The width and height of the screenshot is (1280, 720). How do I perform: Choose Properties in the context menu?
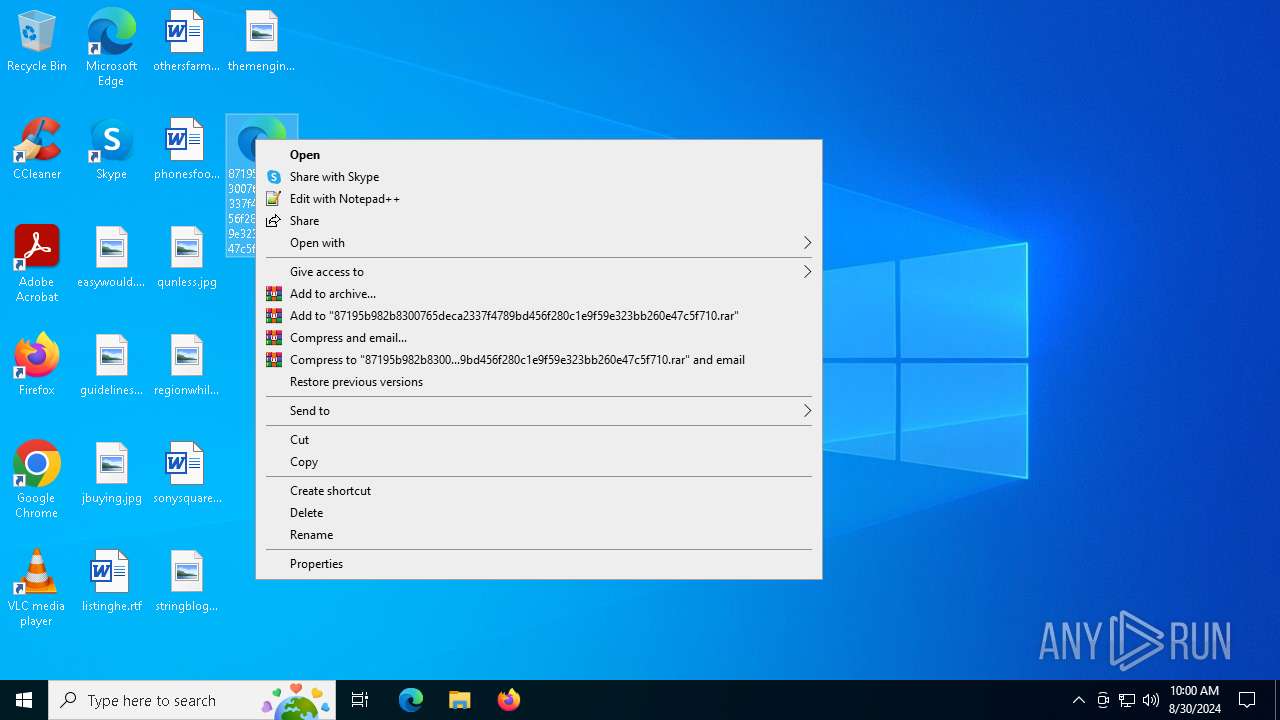click(x=539, y=564)
